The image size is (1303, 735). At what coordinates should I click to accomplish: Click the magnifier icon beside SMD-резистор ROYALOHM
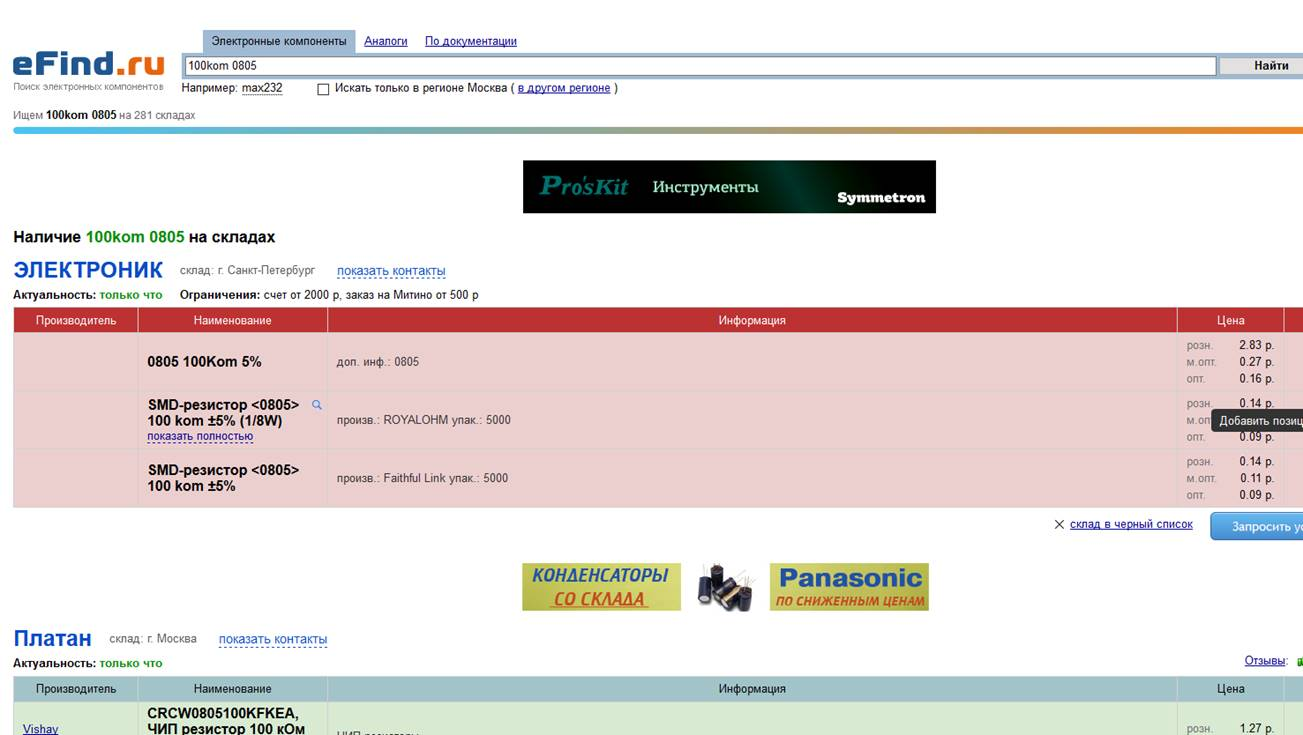317,405
